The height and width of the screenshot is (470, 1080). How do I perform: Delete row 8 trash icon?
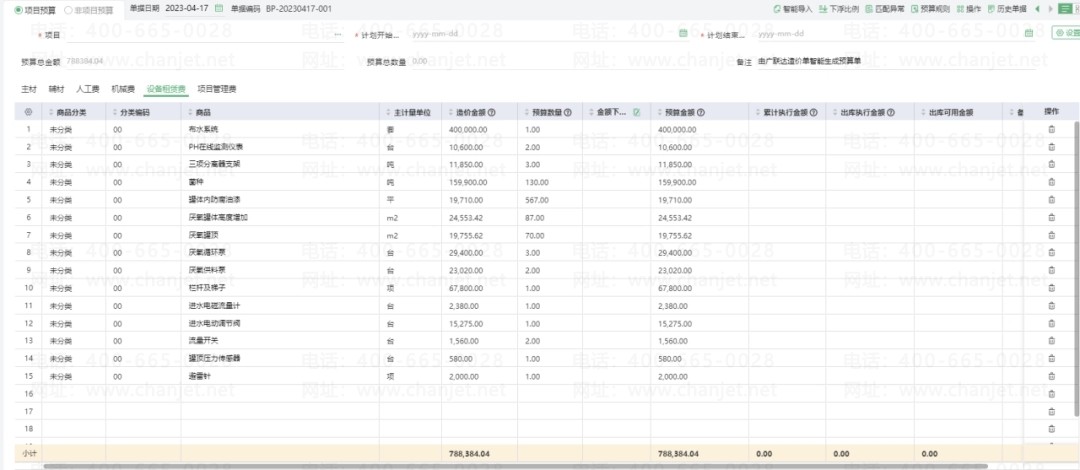[1051, 252]
